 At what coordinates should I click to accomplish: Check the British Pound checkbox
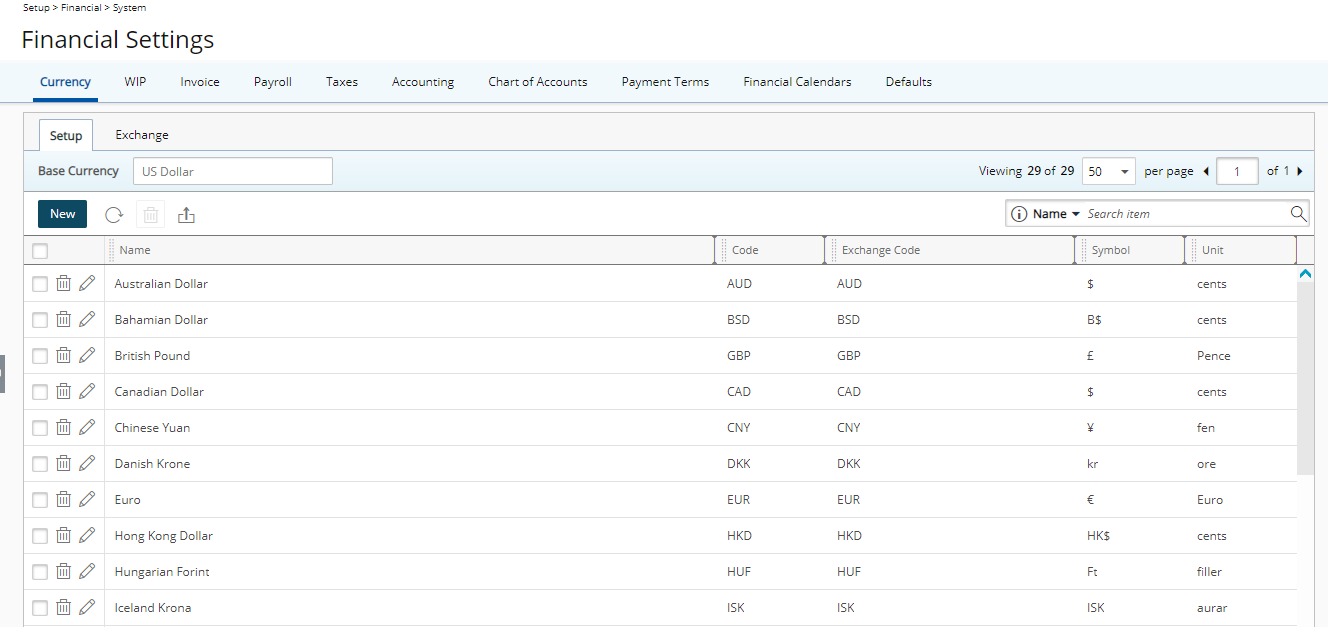tap(40, 356)
